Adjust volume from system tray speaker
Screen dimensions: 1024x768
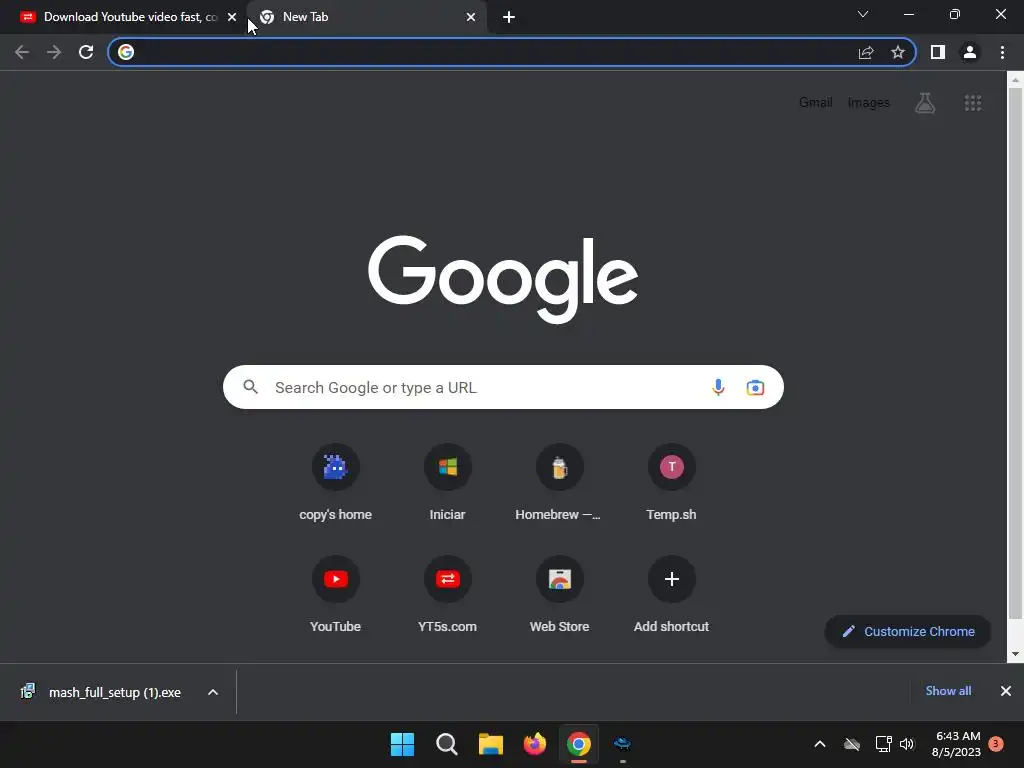tap(907, 744)
